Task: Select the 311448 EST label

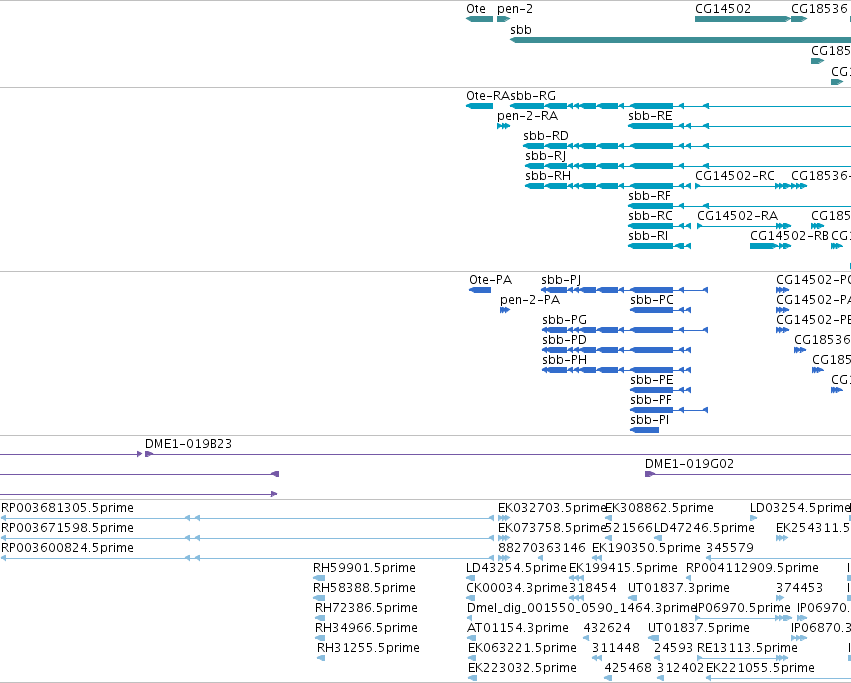Action: pyautogui.click(x=616, y=649)
